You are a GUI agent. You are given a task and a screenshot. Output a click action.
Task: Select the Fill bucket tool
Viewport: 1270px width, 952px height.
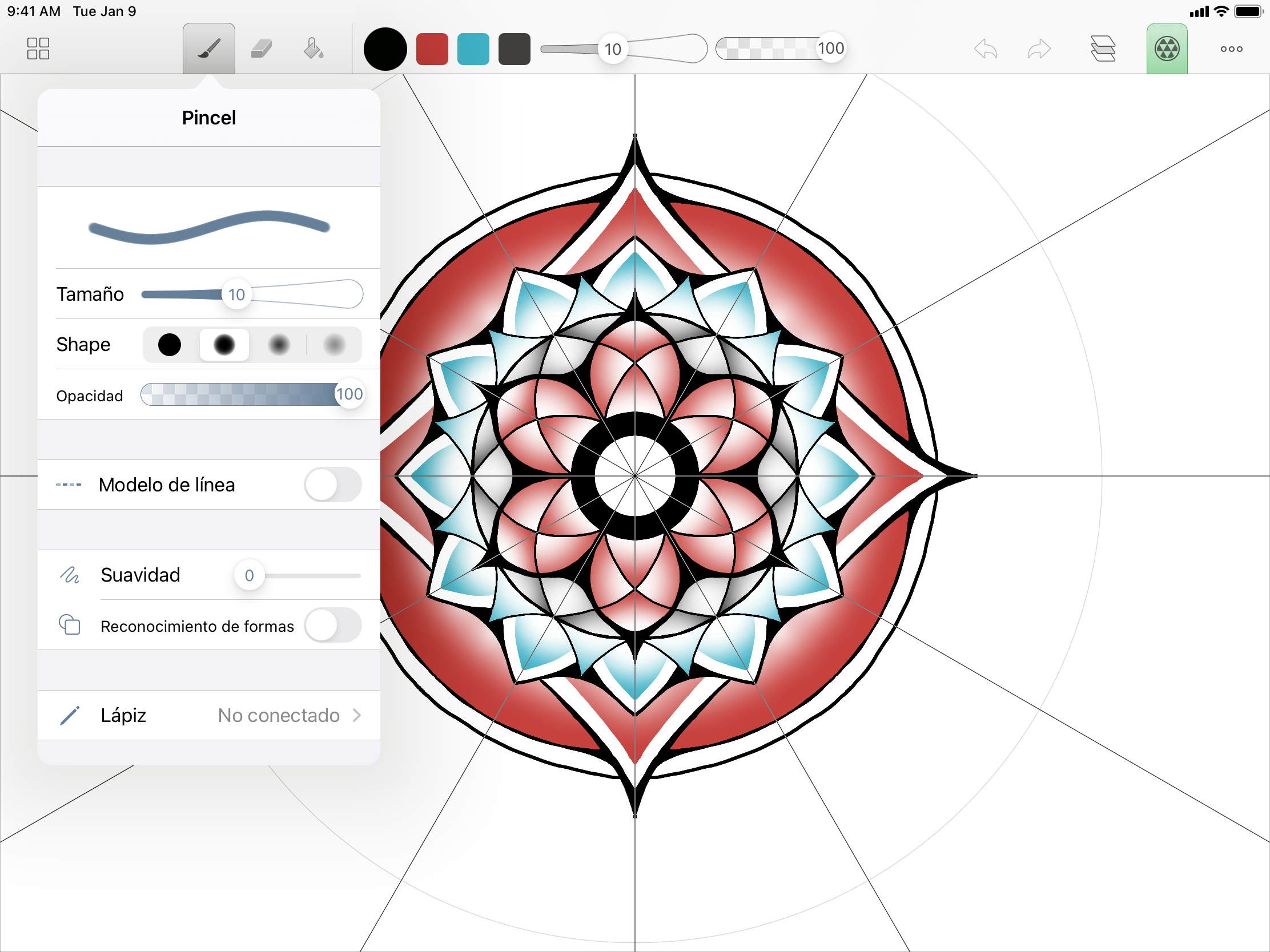tap(314, 49)
